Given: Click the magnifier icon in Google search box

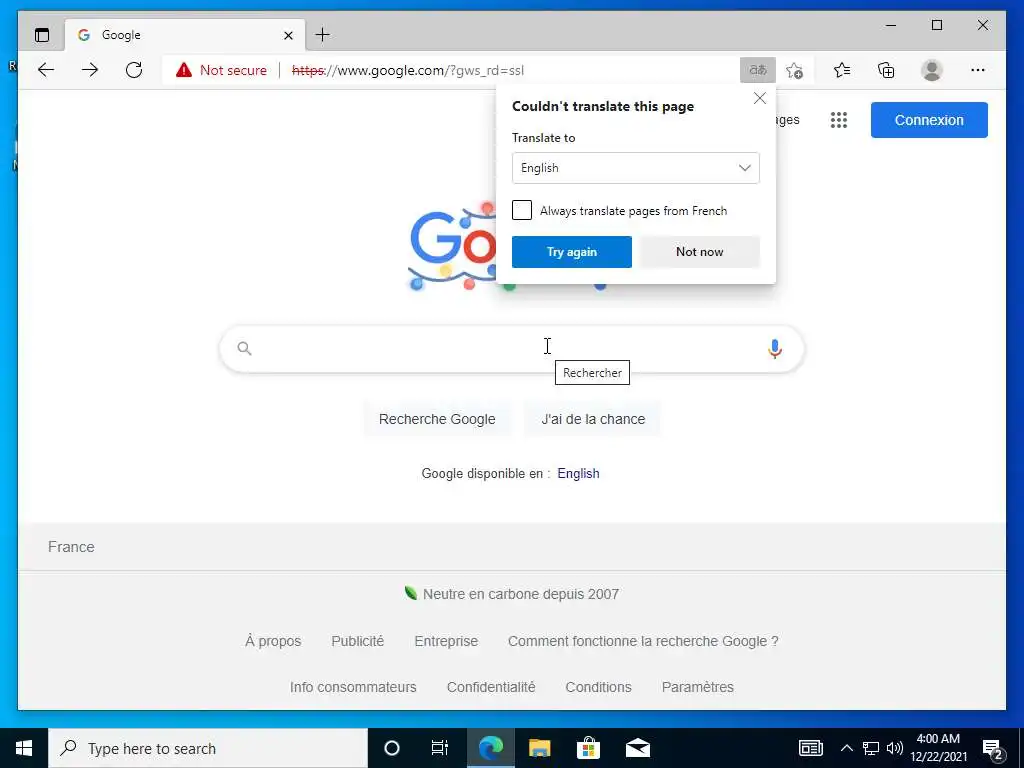Looking at the screenshot, I should click(244, 349).
